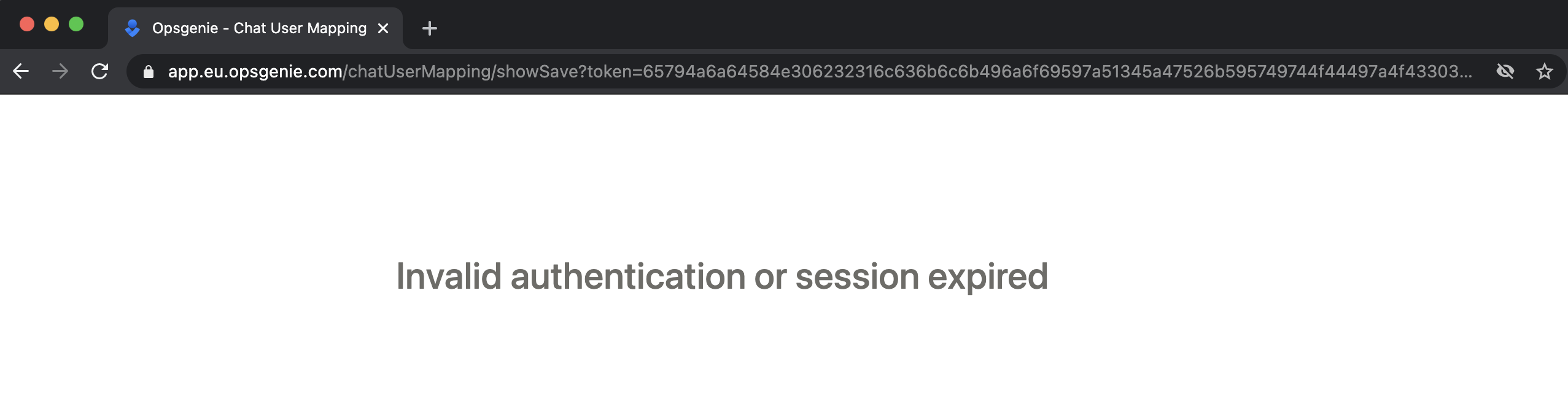The width and height of the screenshot is (1568, 403).
Task: Click the Opsgenie favicon in the tab
Action: [x=132, y=28]
